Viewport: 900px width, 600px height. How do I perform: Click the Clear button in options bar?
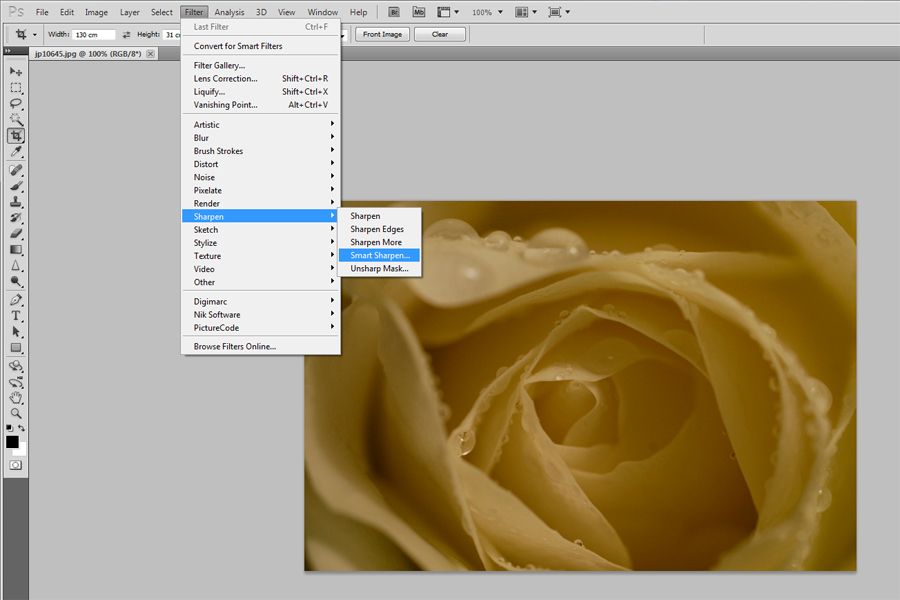440,34
